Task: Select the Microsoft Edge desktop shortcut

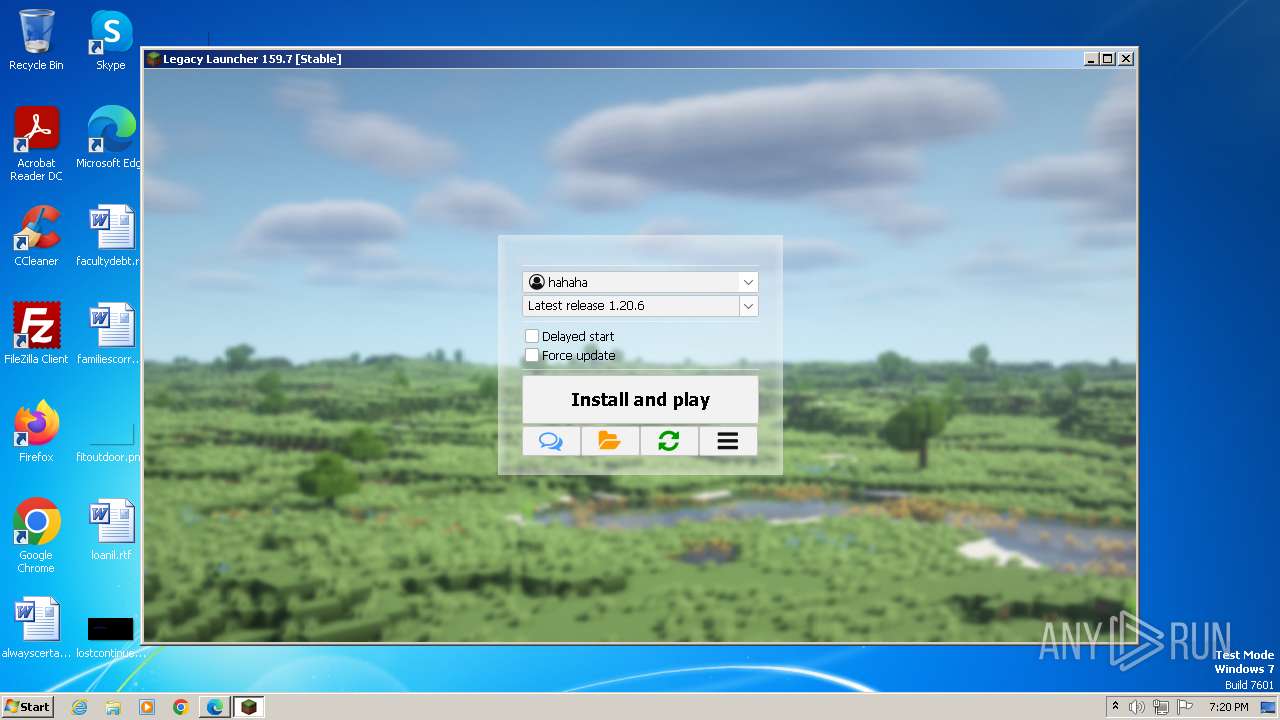Action: coord(111,138)
